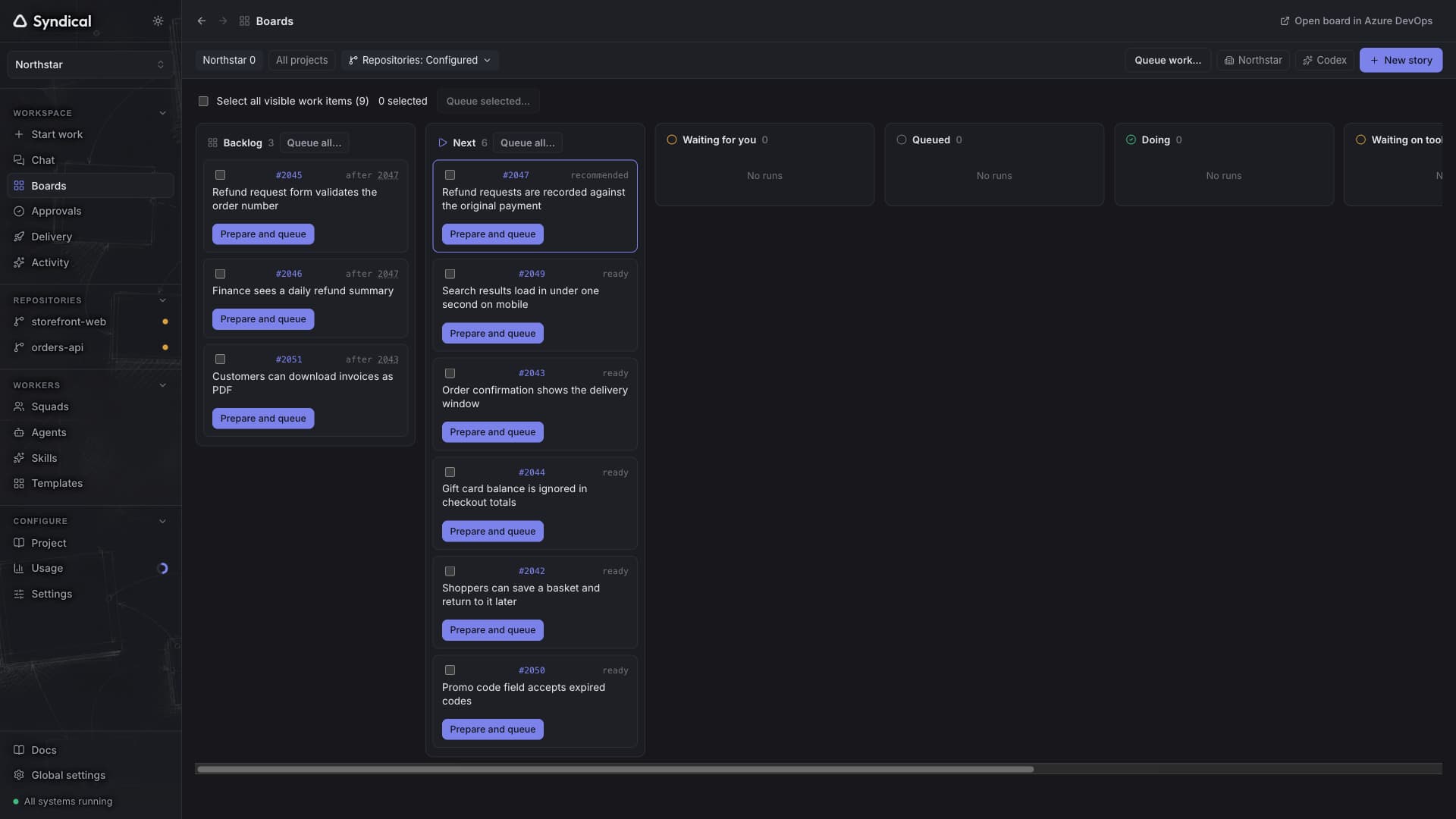Check the box on card #2044
Image resolution: width=1456 pixels, height=819 pixels.
click(x=450, y=472)
